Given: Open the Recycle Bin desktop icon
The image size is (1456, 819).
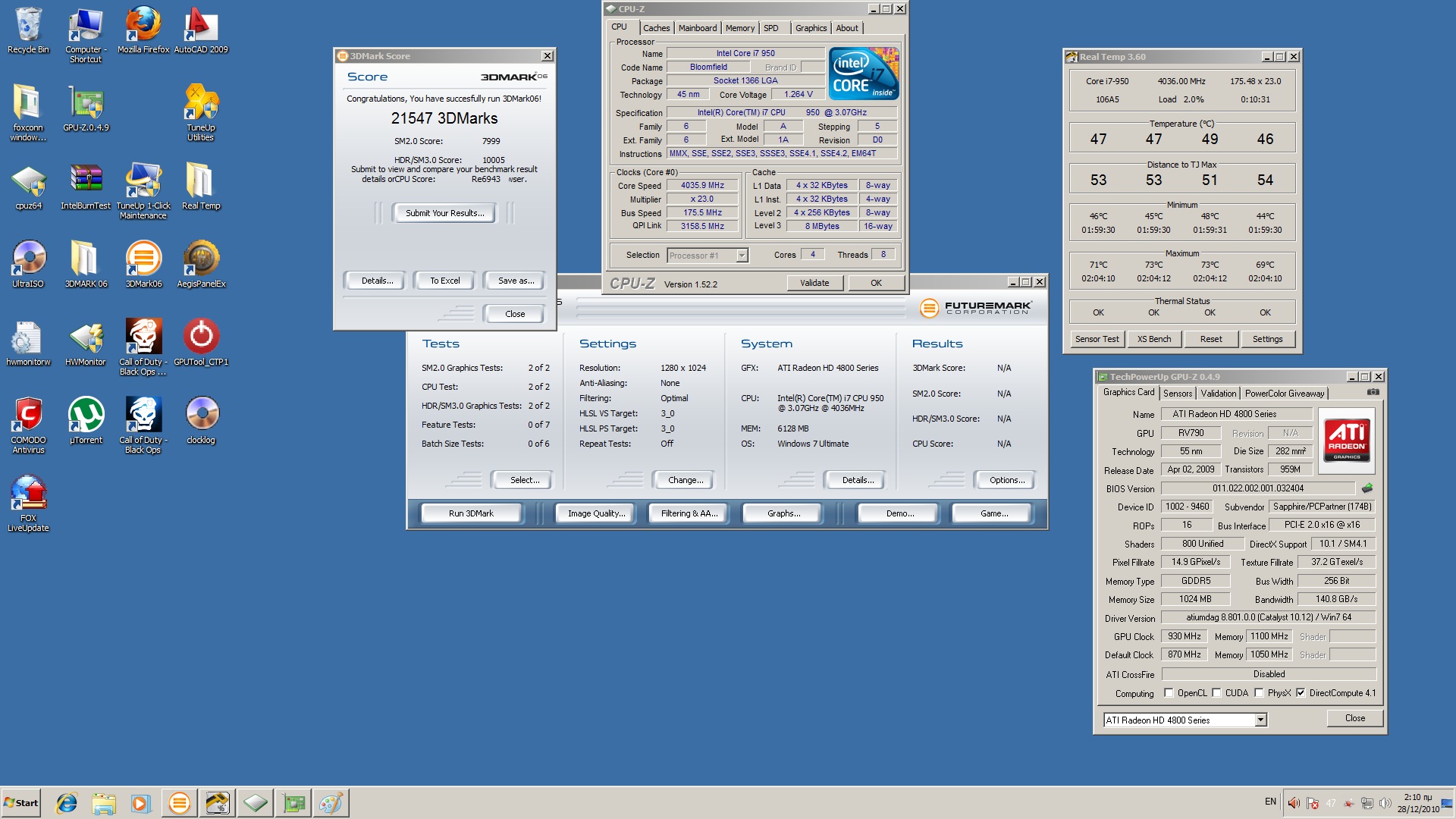Looking at the screenshot, I should click(x=28, y=30).
